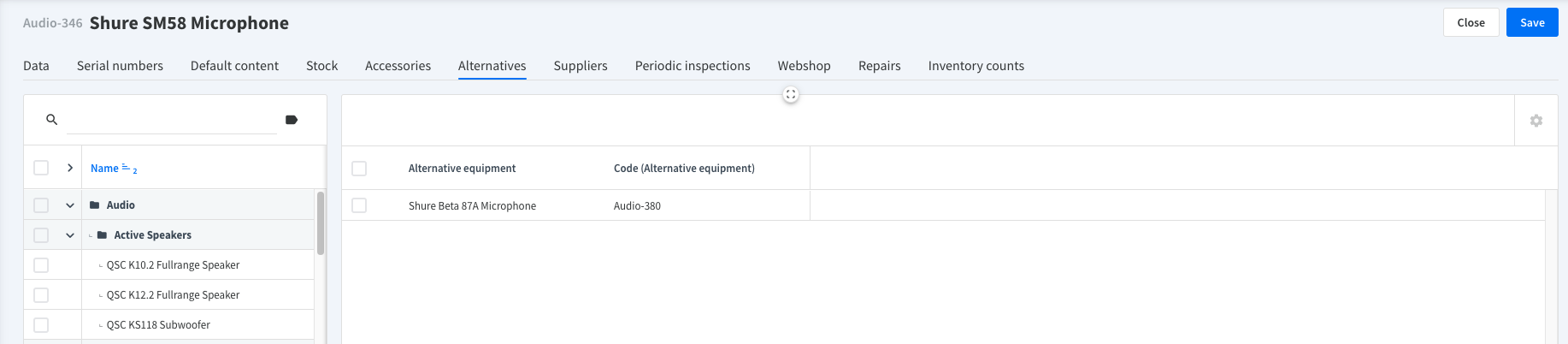
Task: Click the equipment tree scrollbar
Action: (x=321, y=223)
